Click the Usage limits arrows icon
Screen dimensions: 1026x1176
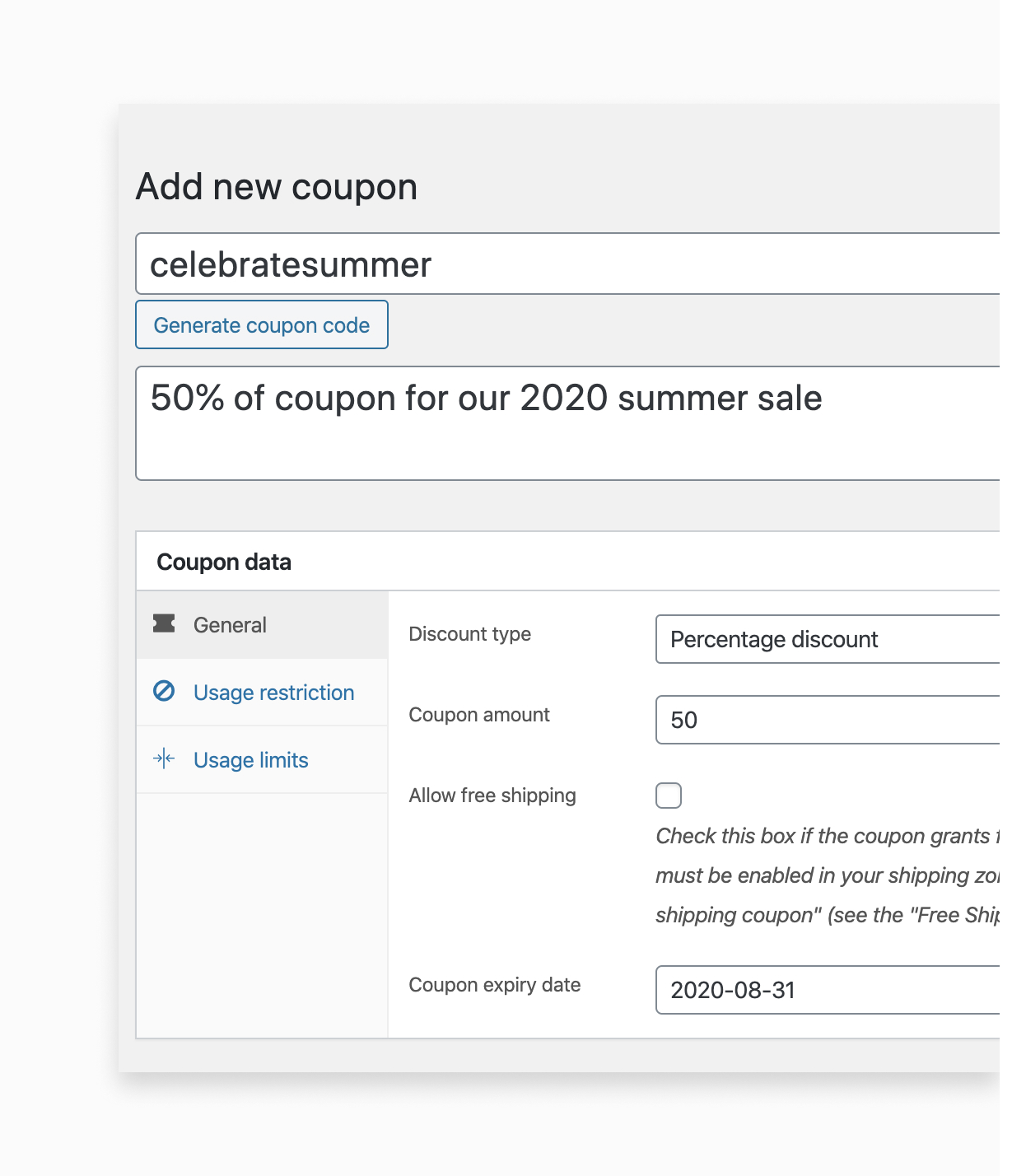(164, 758)
